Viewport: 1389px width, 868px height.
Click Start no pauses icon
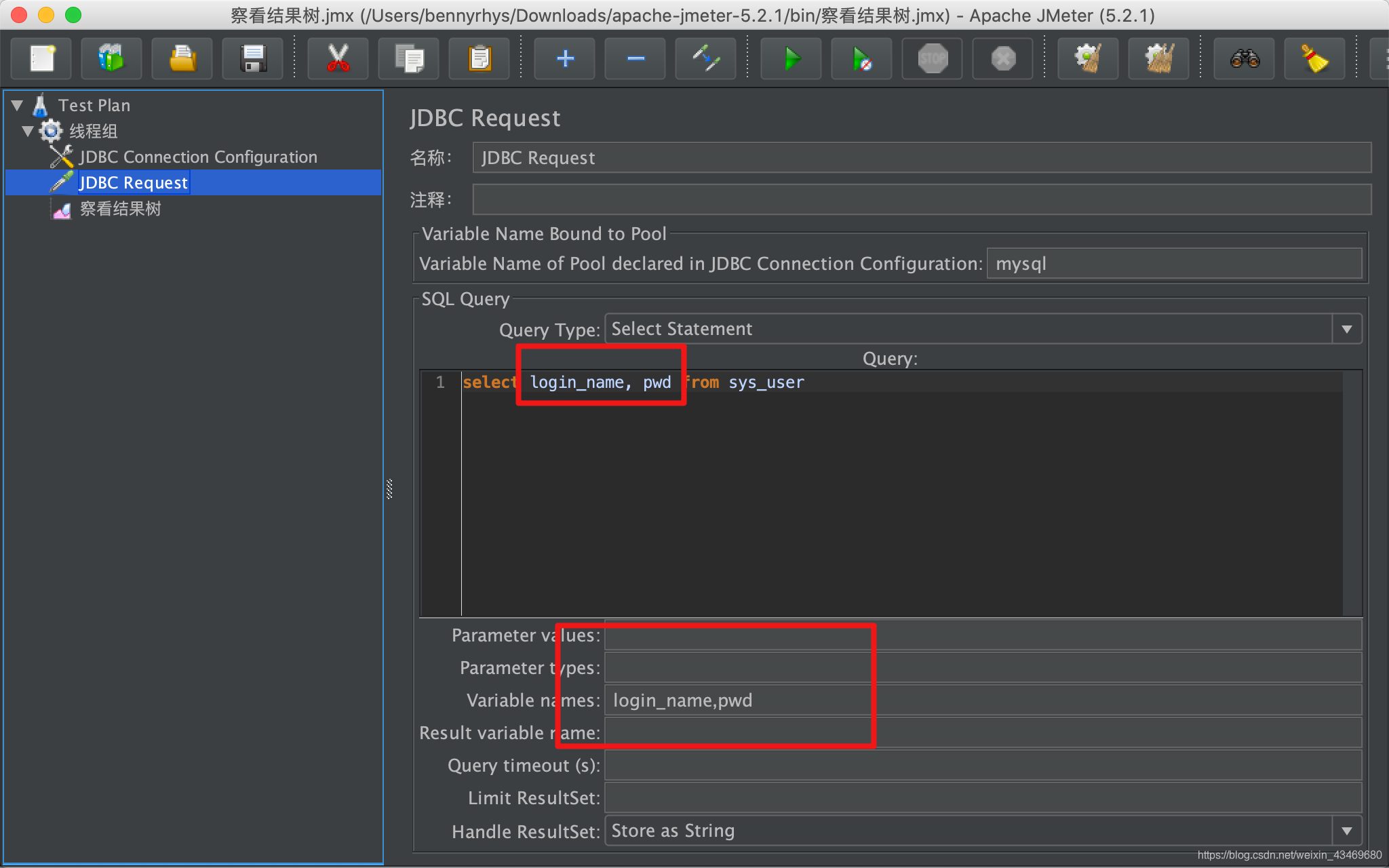(861, 58)
